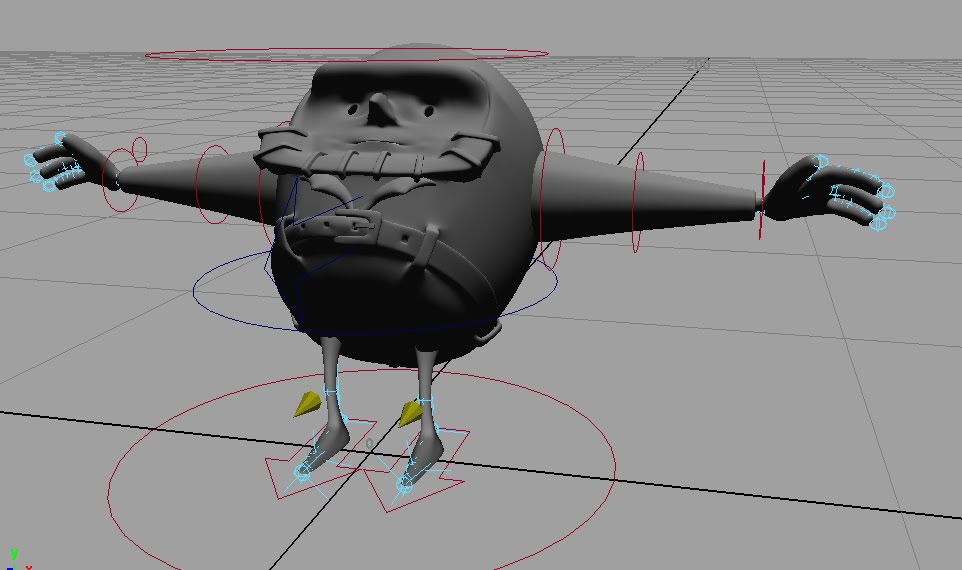Screen dimensions: 962x570
Task: Click the small red circle beside the screen-left wrist
Action: point(139,148)
